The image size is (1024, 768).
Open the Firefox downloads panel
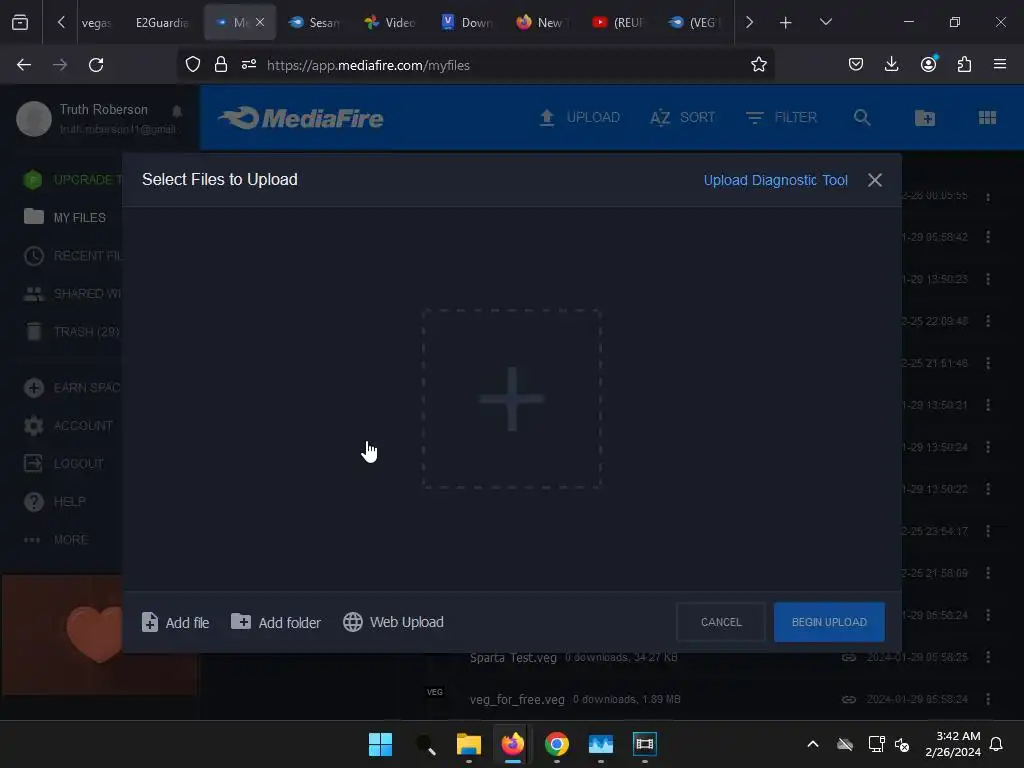891,64
